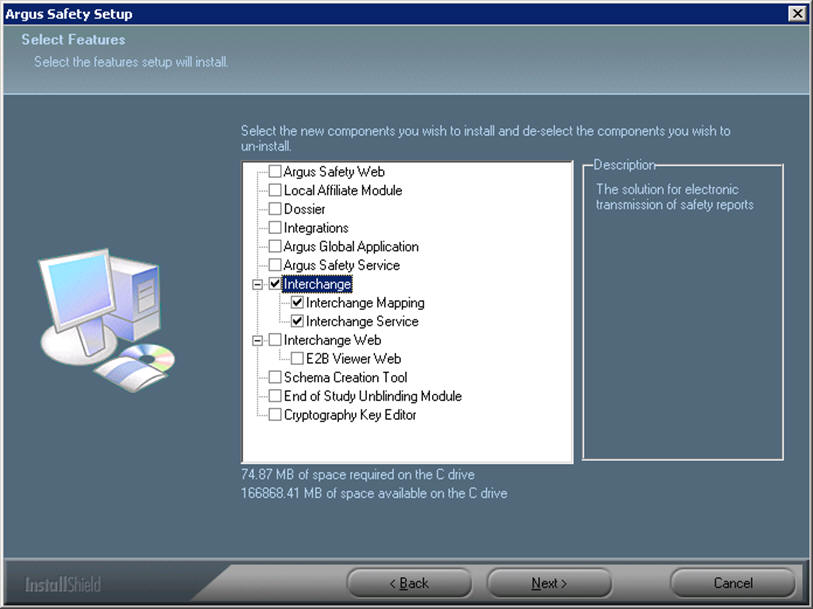Uncheck the Interchange checkbox

click(x=275, y=284)
